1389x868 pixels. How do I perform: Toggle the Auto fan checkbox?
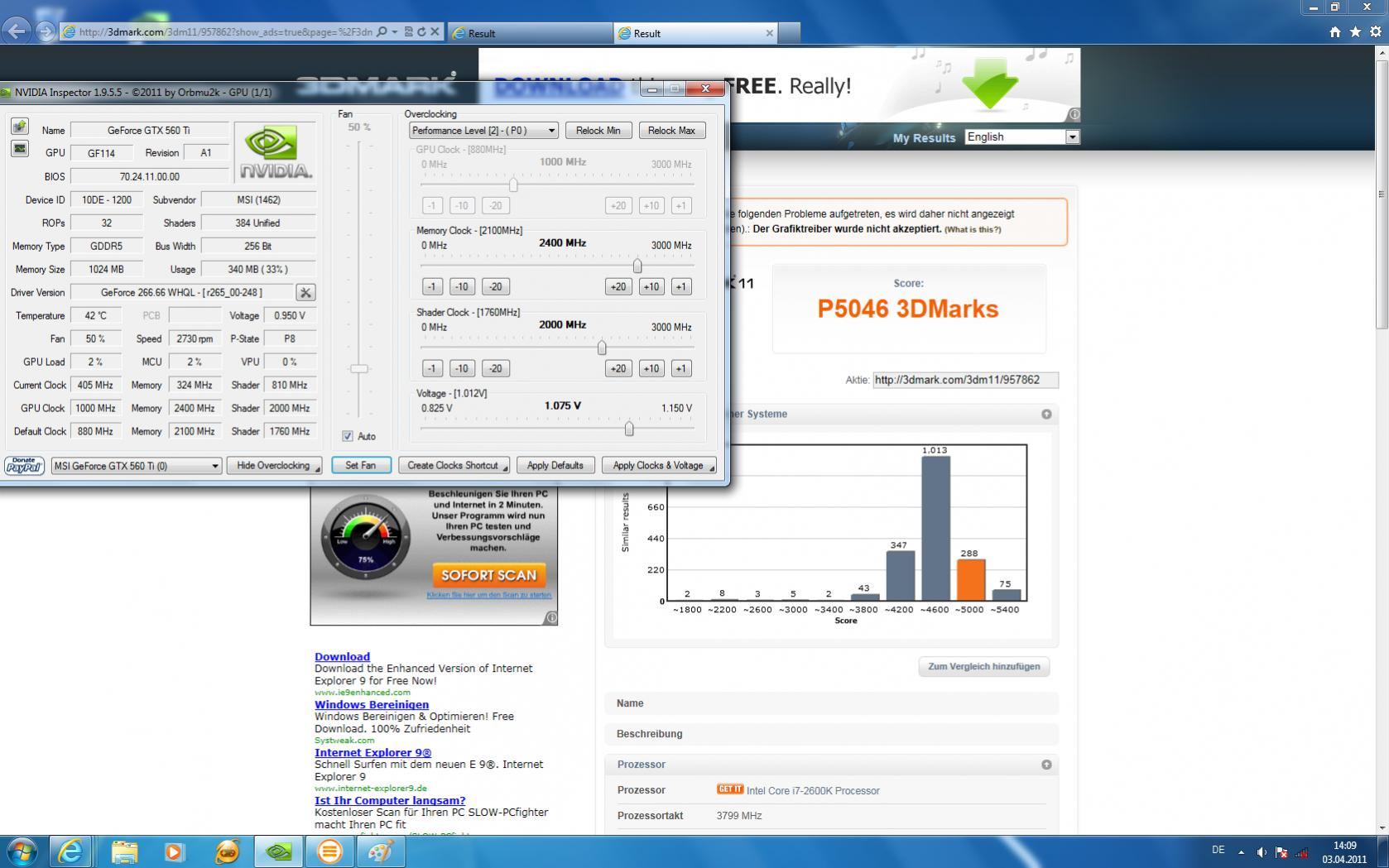click(x=348, y=436)
